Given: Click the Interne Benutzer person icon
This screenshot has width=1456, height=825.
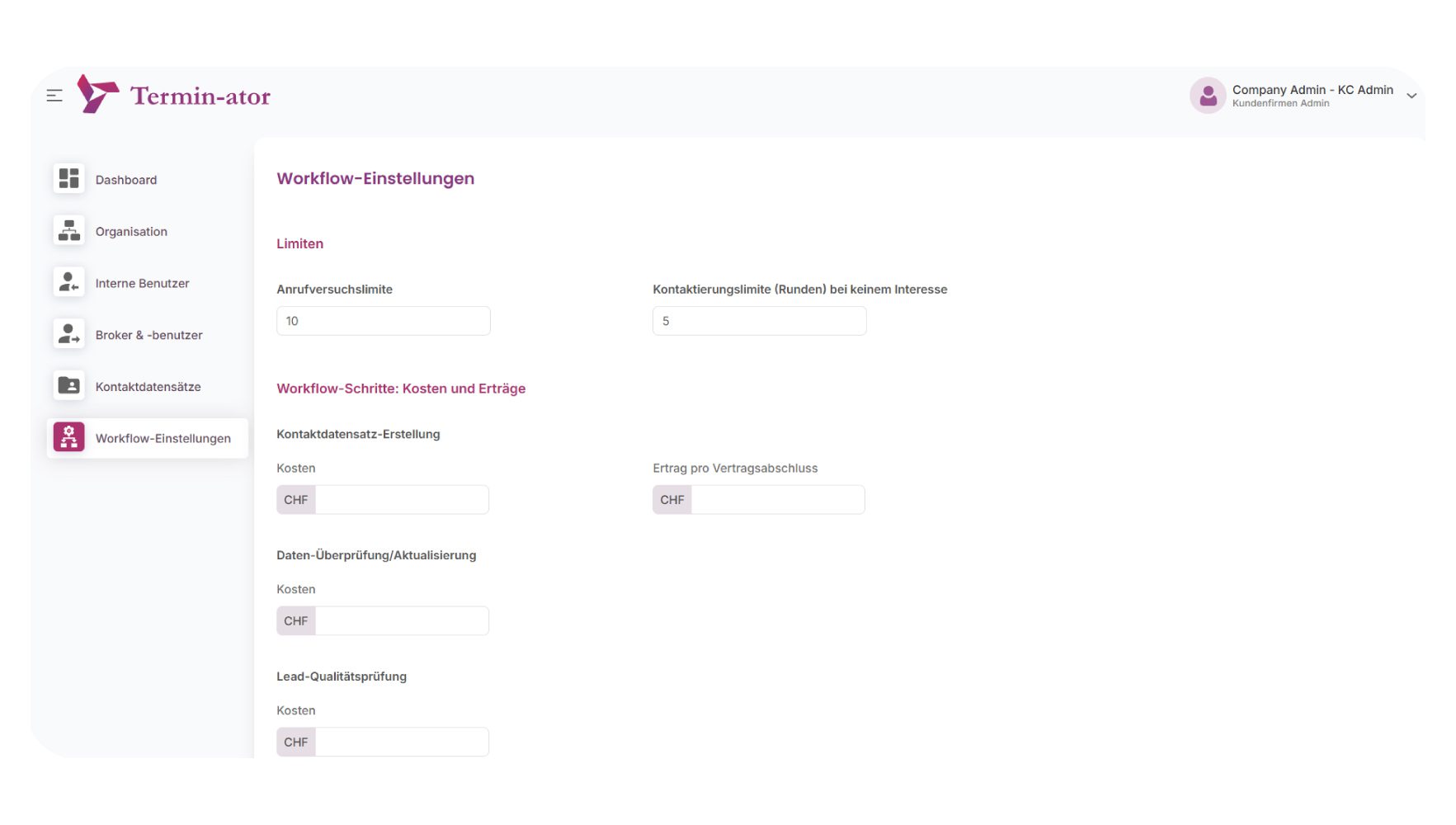Looking at the screenshot, I should 69,283.
